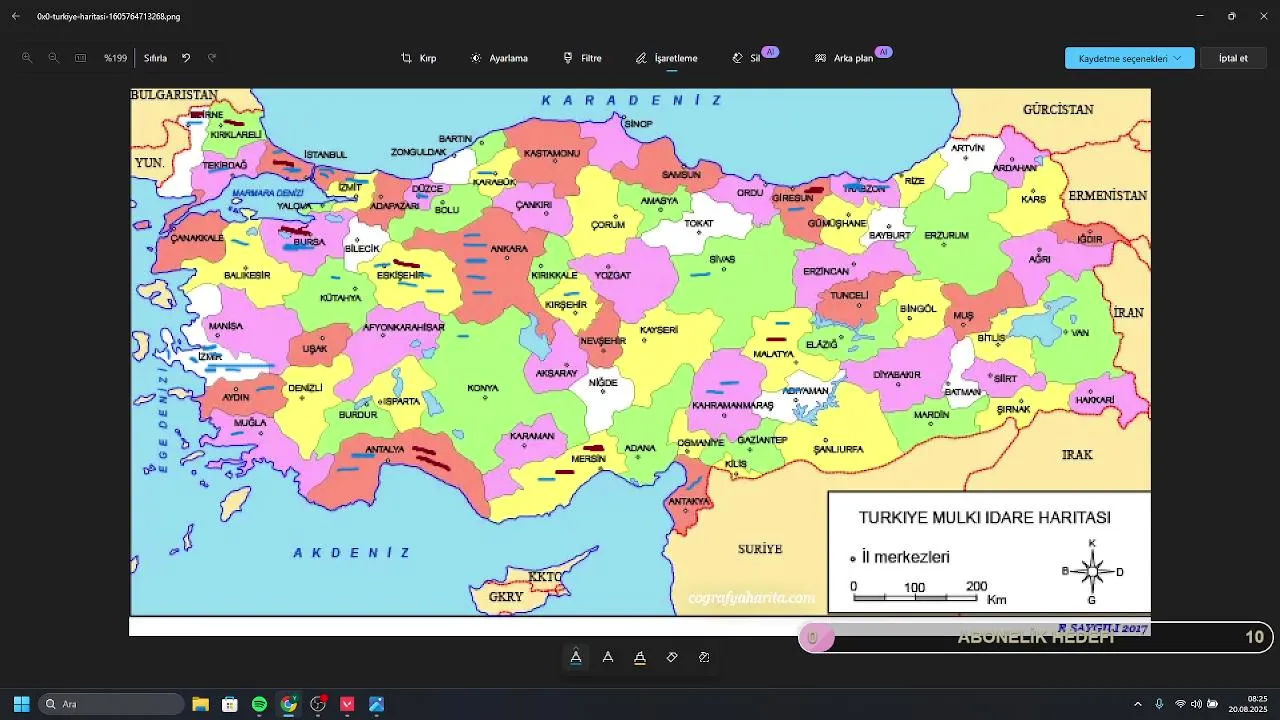Select the eraser markup tool

point(672,657)
